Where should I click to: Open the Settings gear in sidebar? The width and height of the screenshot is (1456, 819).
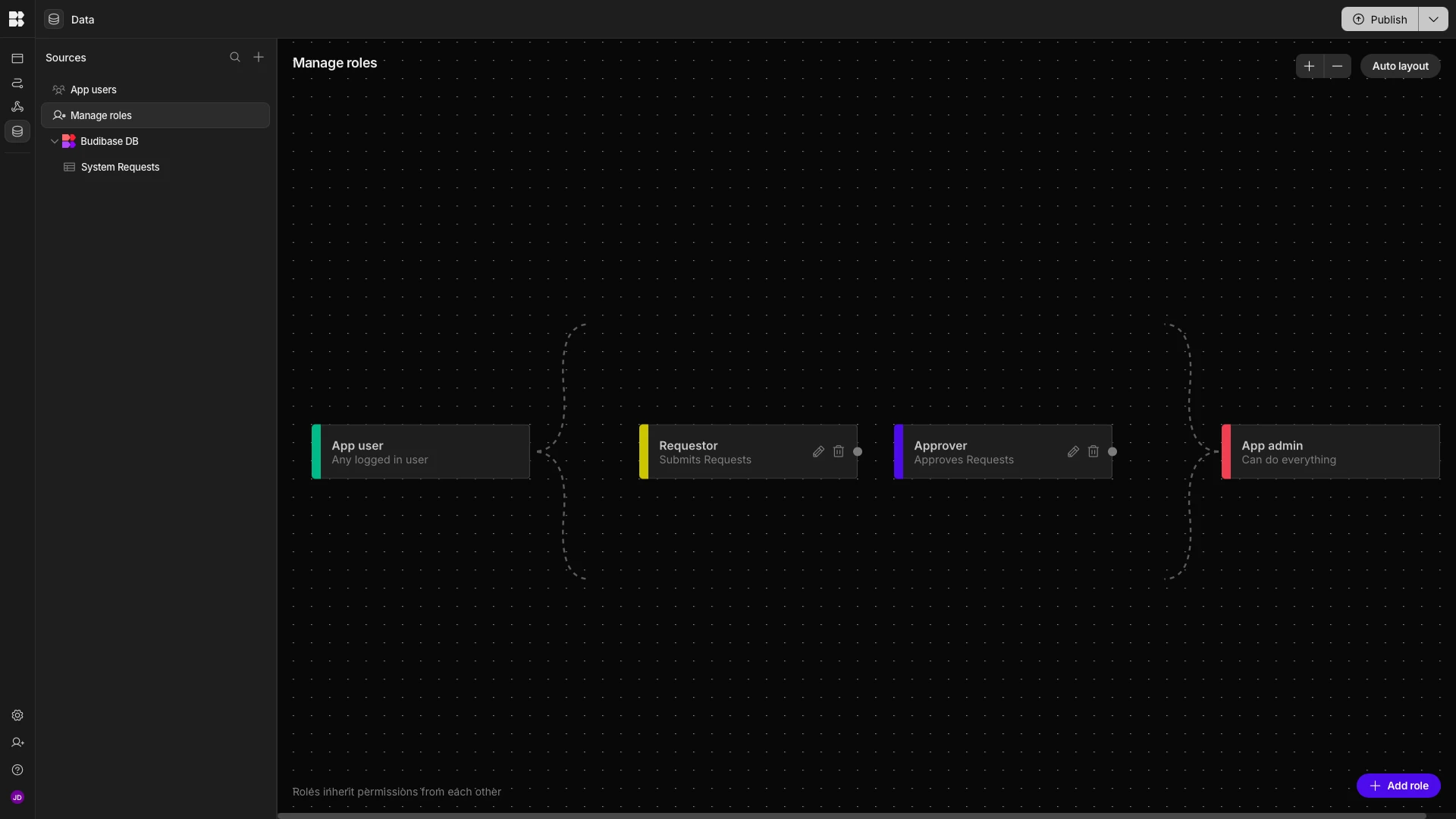click(x=17, y=716)
